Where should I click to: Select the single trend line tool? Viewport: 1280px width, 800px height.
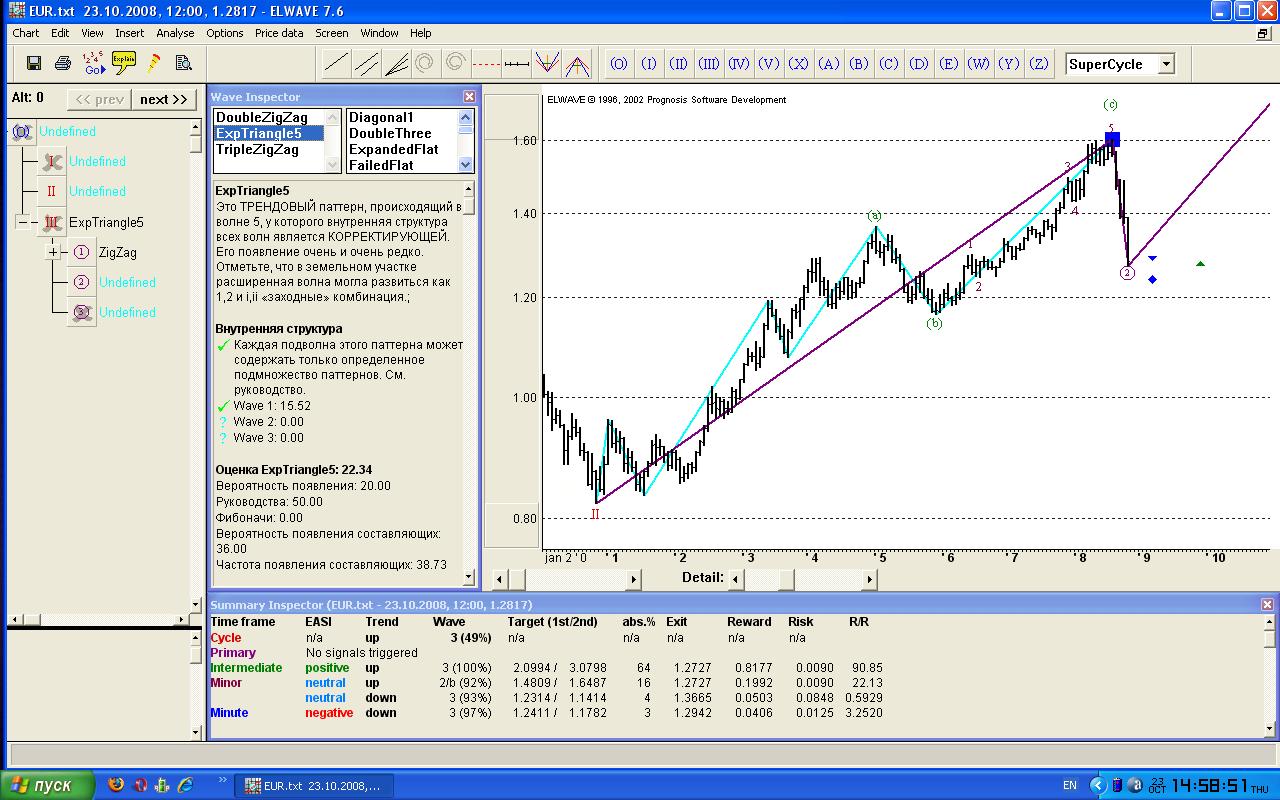336,64
